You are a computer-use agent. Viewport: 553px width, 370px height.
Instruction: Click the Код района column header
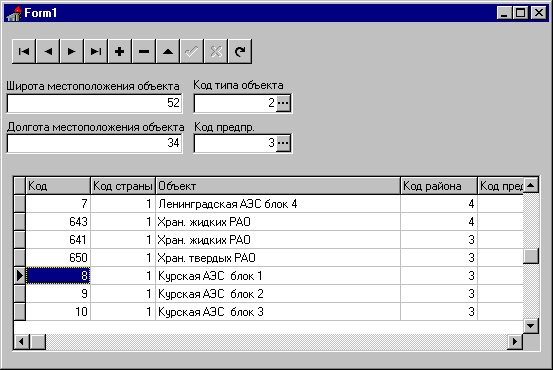[439, 186]
